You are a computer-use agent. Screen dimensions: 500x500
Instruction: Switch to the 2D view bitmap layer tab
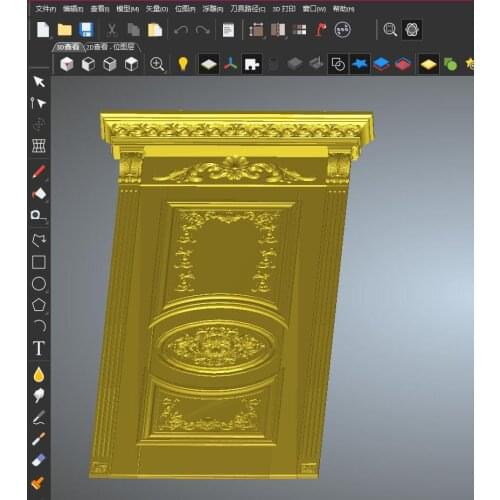(111, 47)
